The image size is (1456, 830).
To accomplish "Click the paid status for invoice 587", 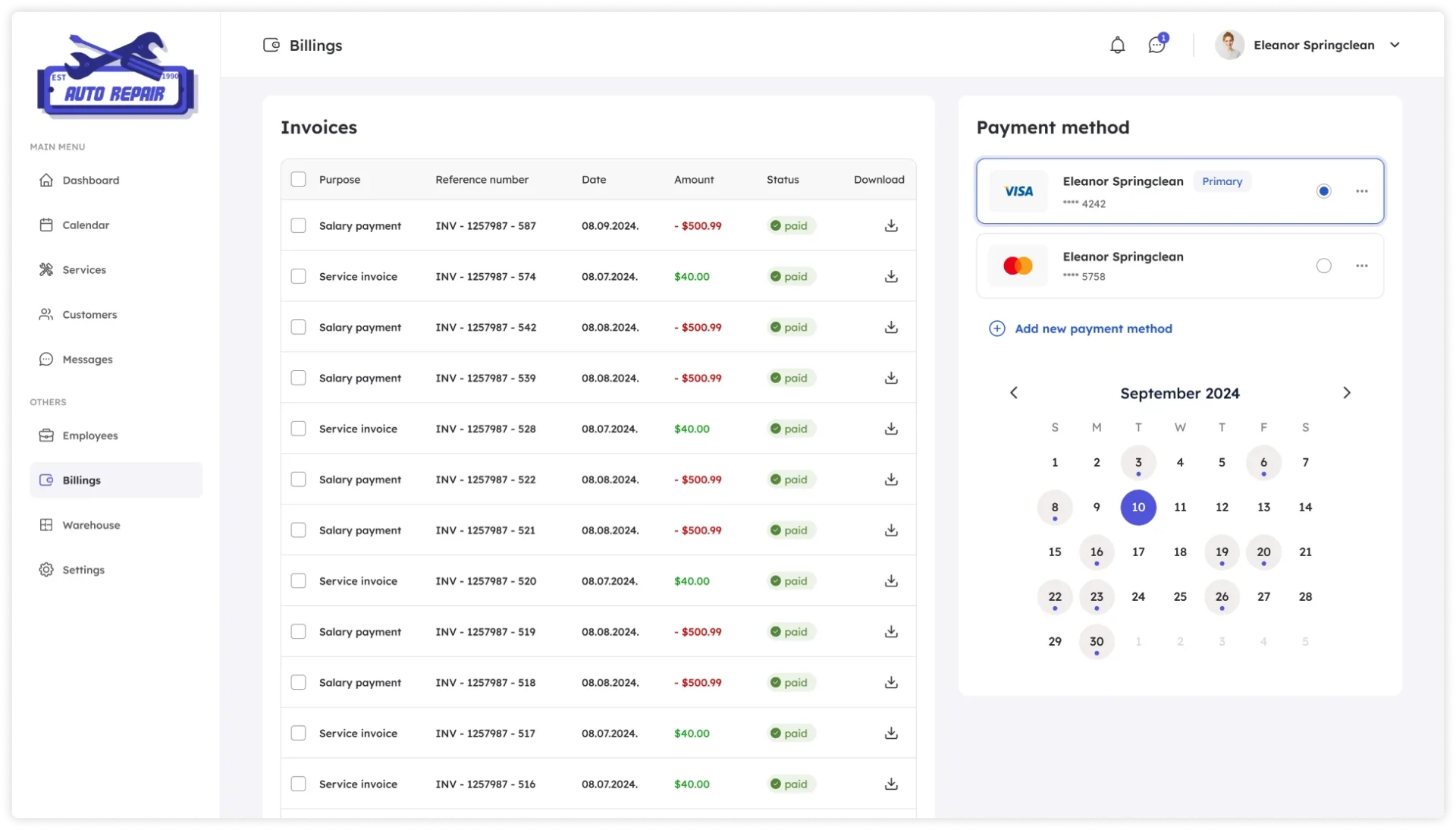I will (790, 225).
